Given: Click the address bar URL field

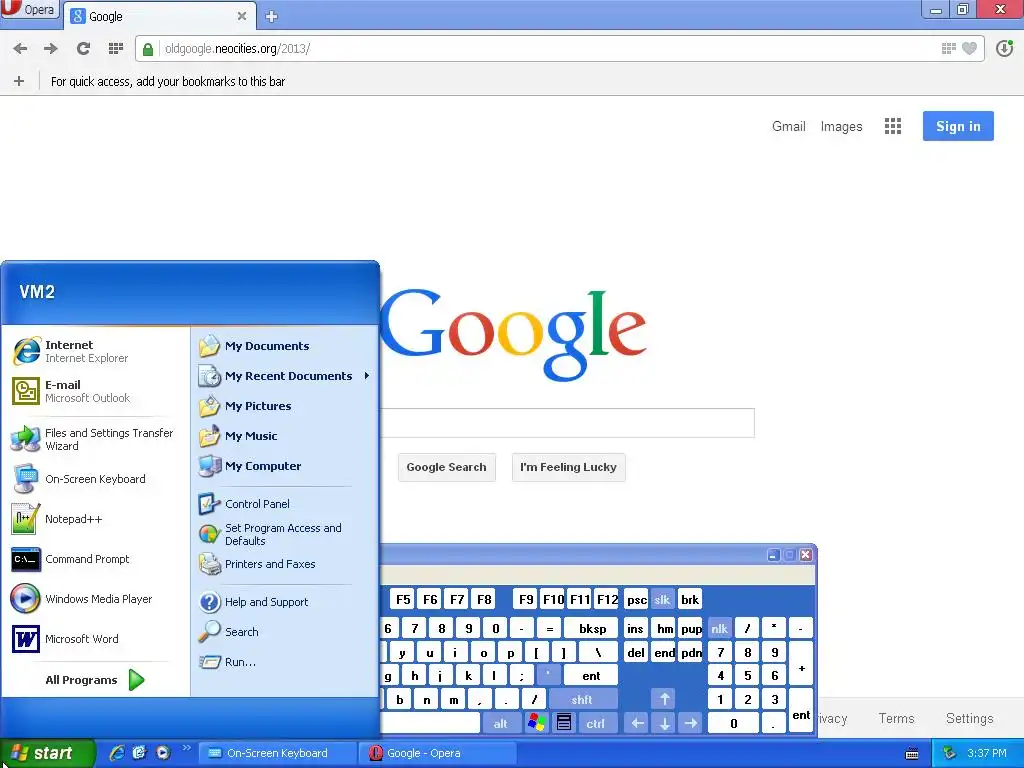Looking at the screenshot, I should click(549, 49).
